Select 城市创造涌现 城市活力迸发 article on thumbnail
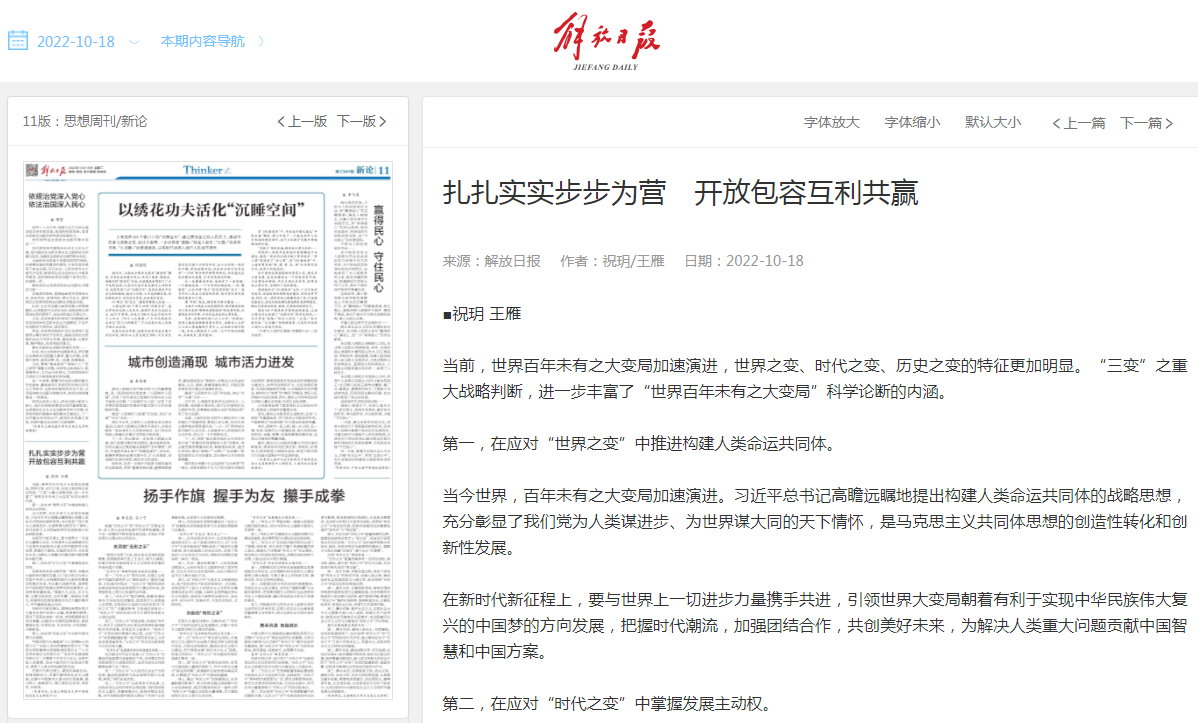Image resolution: width=1198 pixels, height=723 pixels. tap(211, 360)
